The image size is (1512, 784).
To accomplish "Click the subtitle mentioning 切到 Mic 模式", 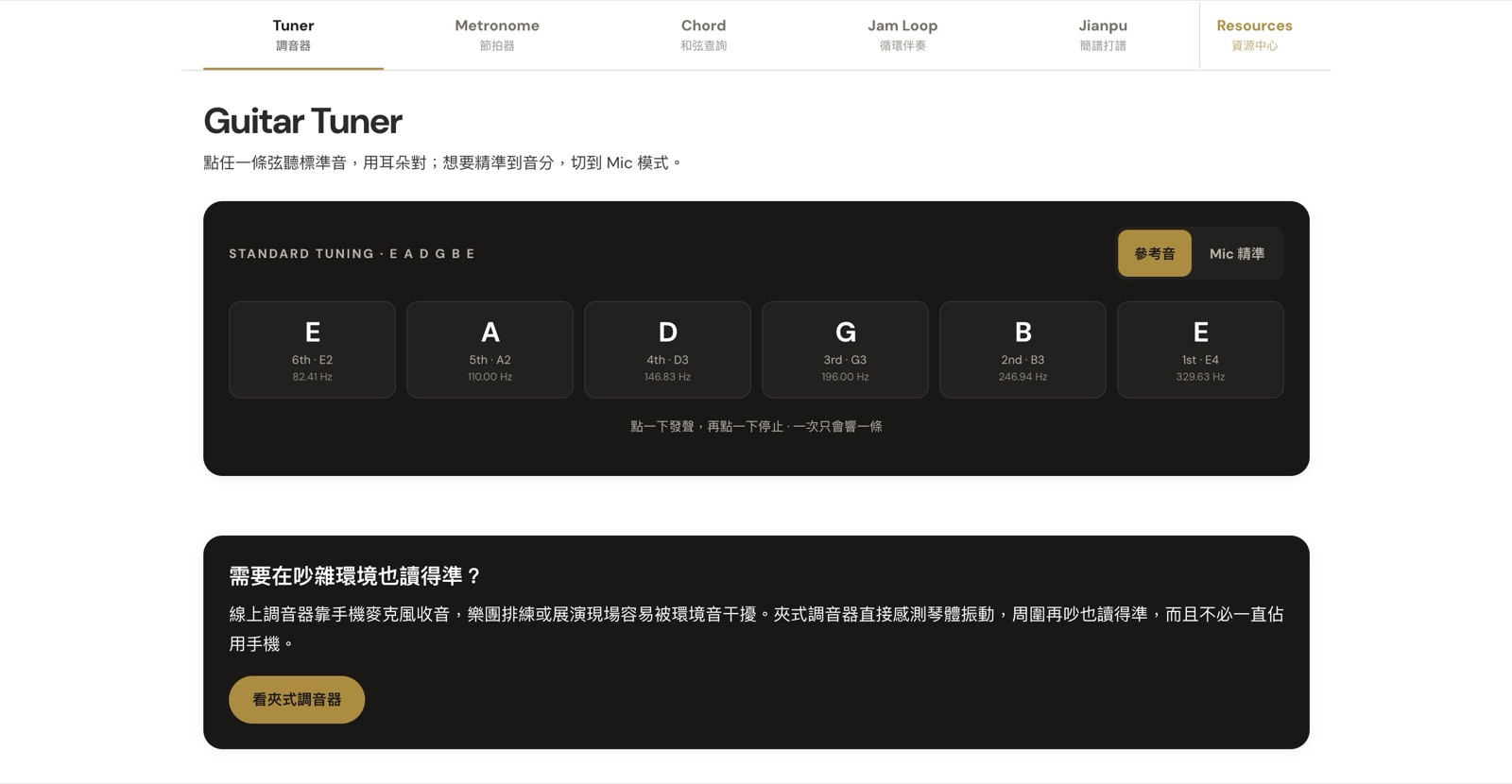I will (x=443, y=162).
